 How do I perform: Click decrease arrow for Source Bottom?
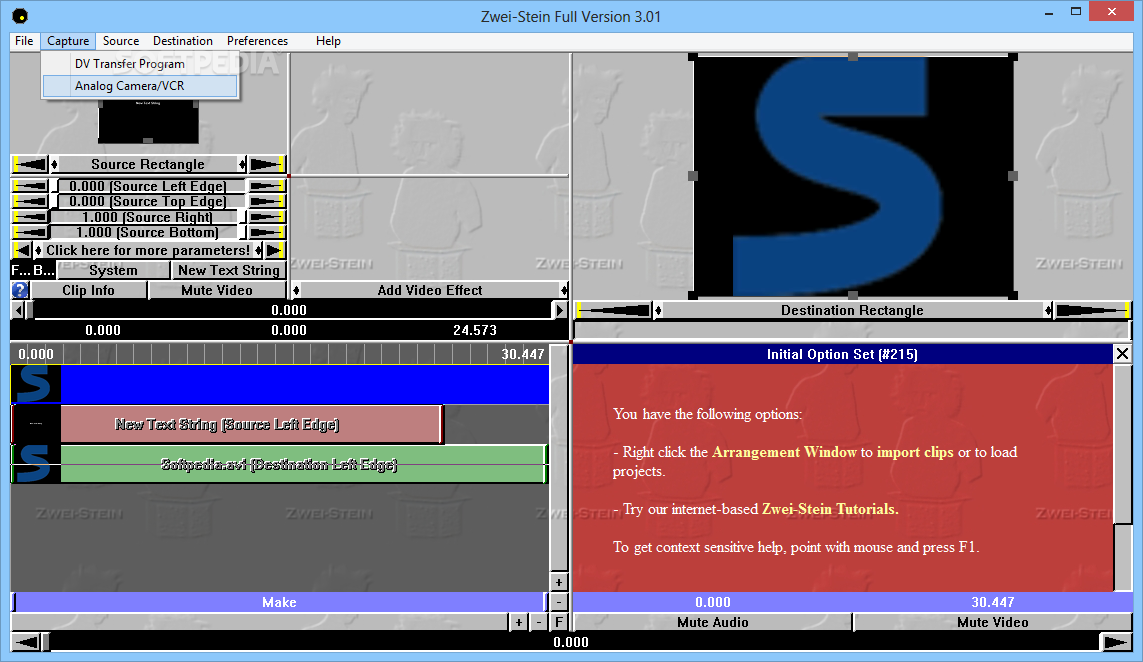tap(31, 233)
